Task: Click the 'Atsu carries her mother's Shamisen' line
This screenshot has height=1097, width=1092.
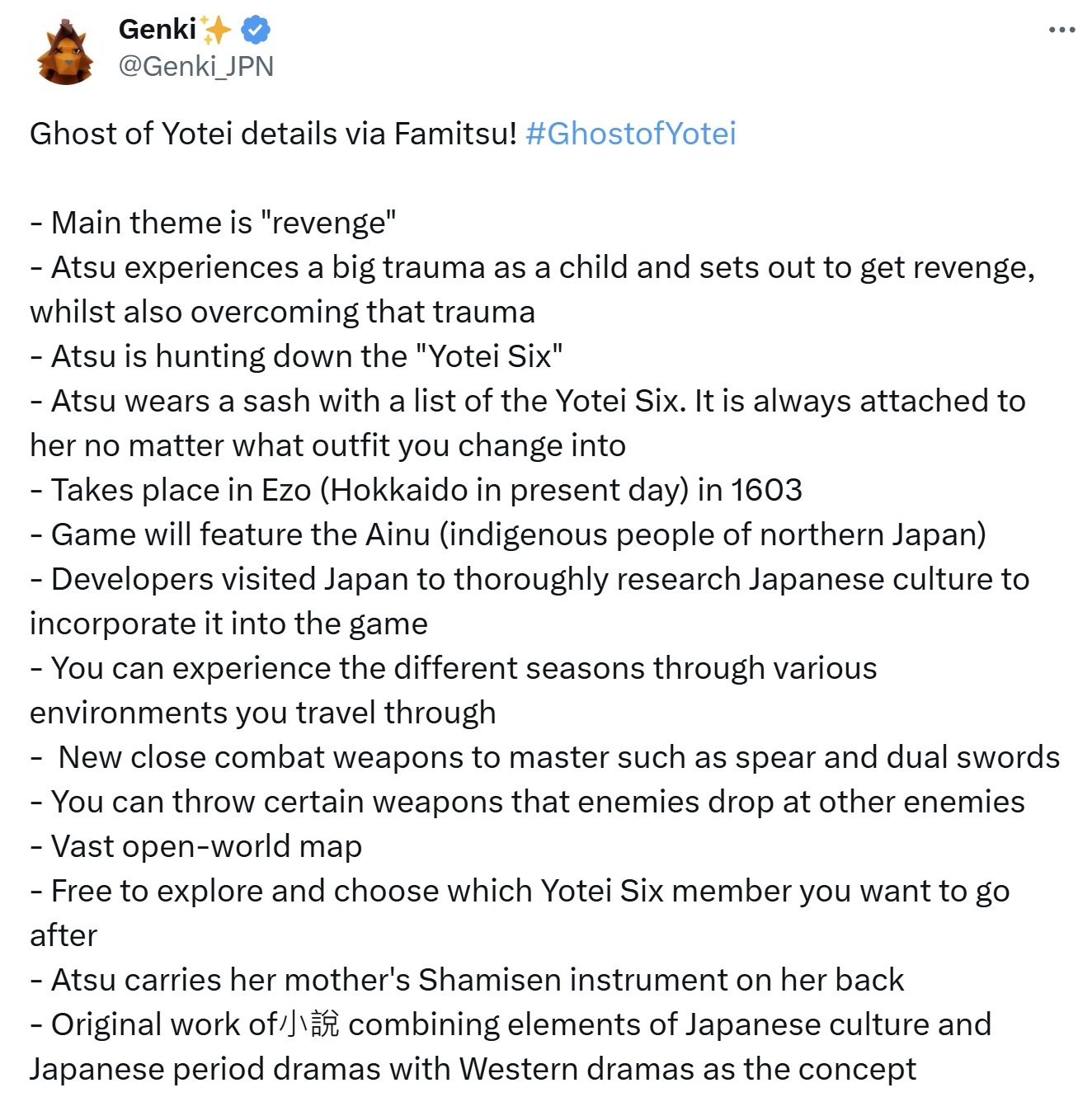Action: click(x=468, y=980)
